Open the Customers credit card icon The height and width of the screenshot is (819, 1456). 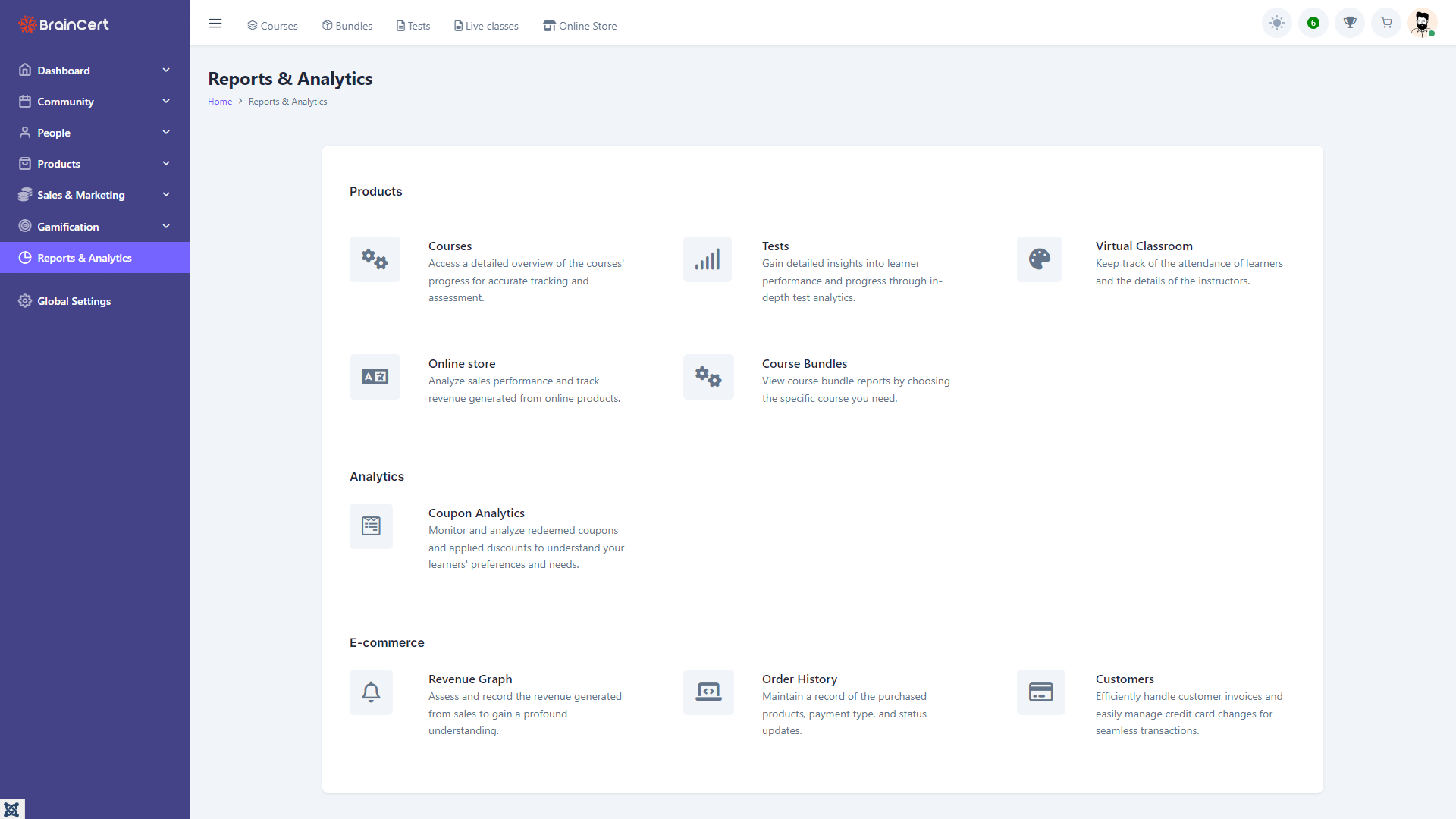(1040, 692)
